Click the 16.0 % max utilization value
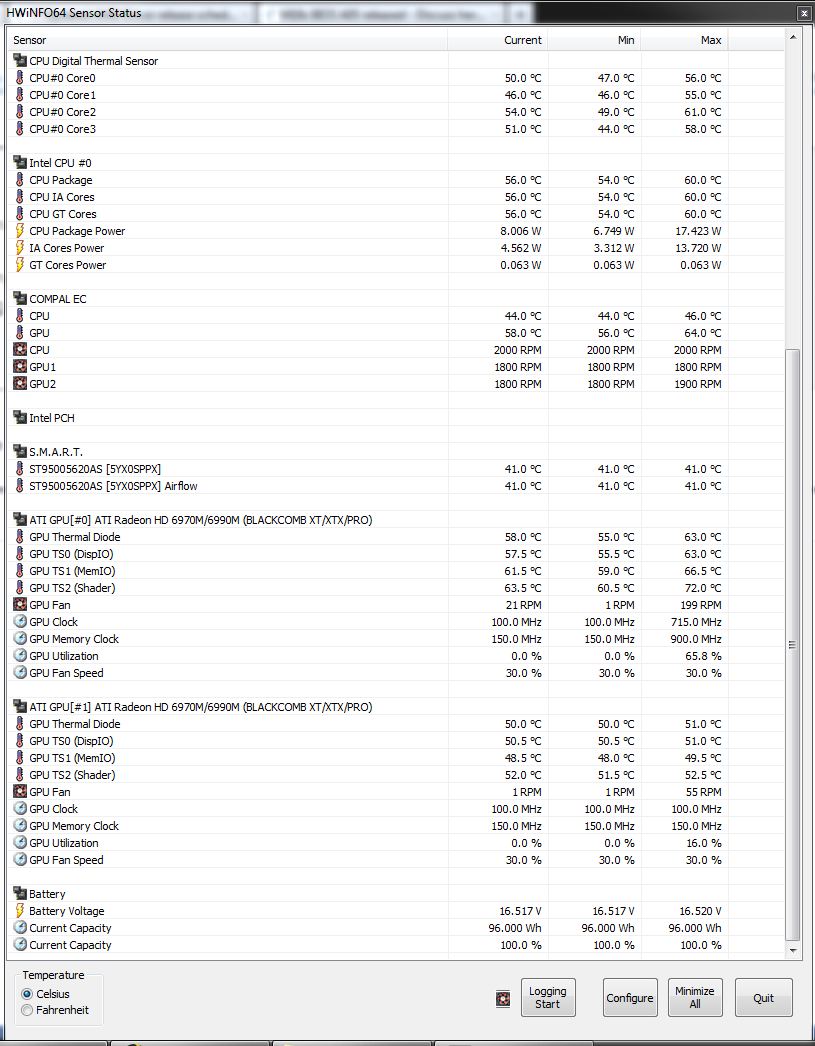815x1046 pixels. 704,843
